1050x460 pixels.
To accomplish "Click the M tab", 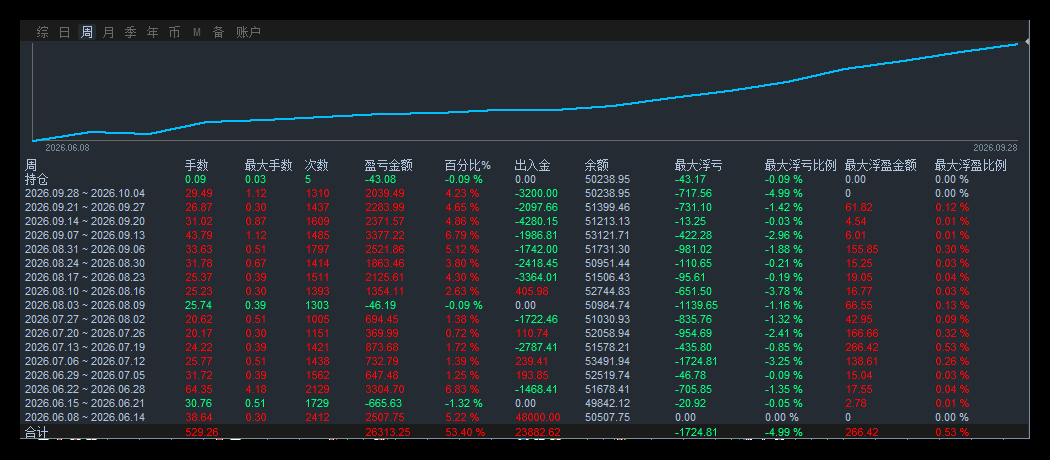I will (197, 32).
